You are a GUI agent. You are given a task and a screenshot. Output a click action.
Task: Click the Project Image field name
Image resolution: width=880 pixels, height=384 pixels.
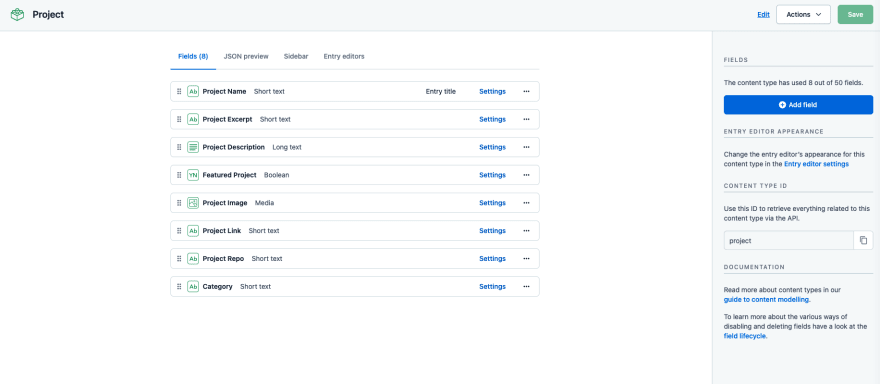225,203
